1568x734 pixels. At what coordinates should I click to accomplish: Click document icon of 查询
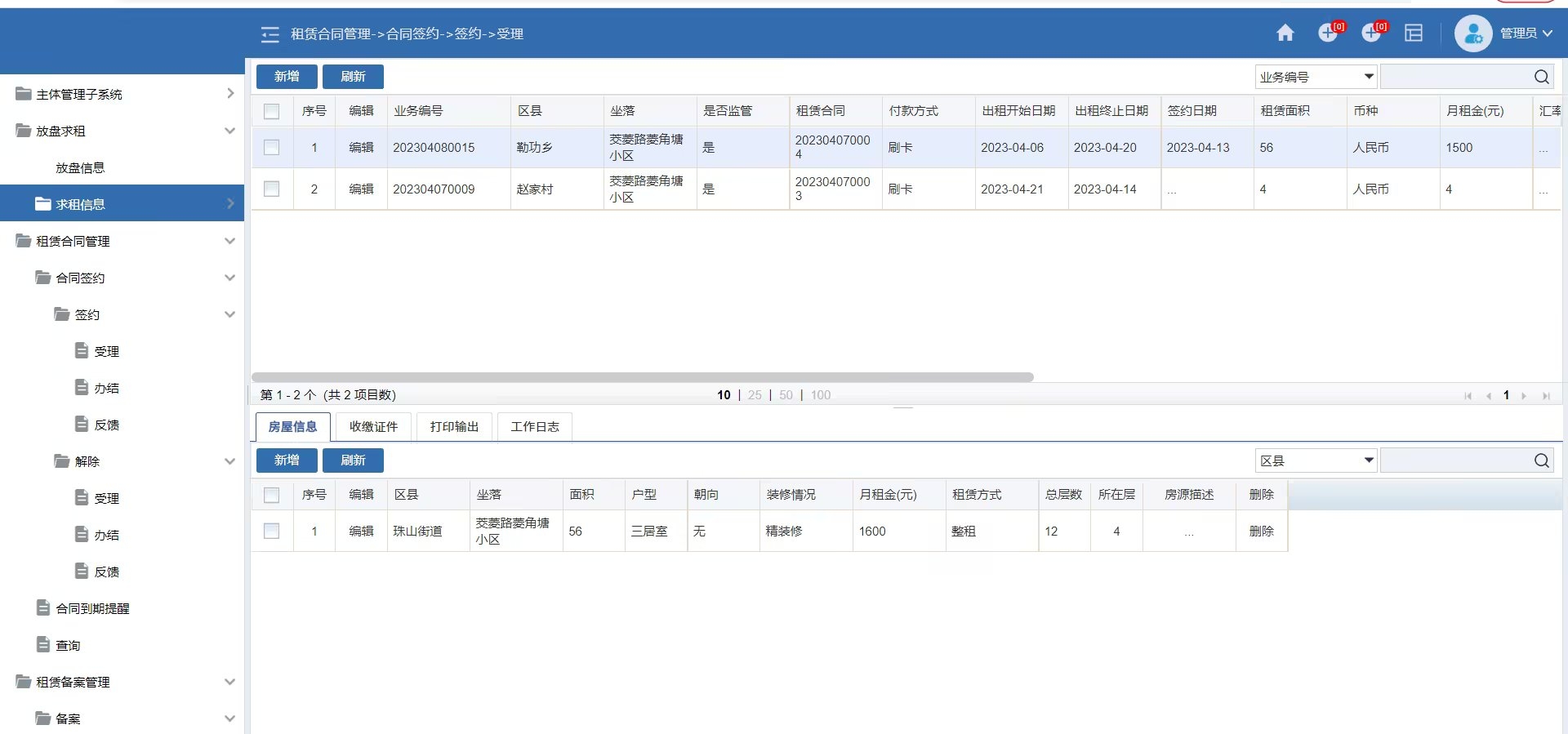point(44,644)
